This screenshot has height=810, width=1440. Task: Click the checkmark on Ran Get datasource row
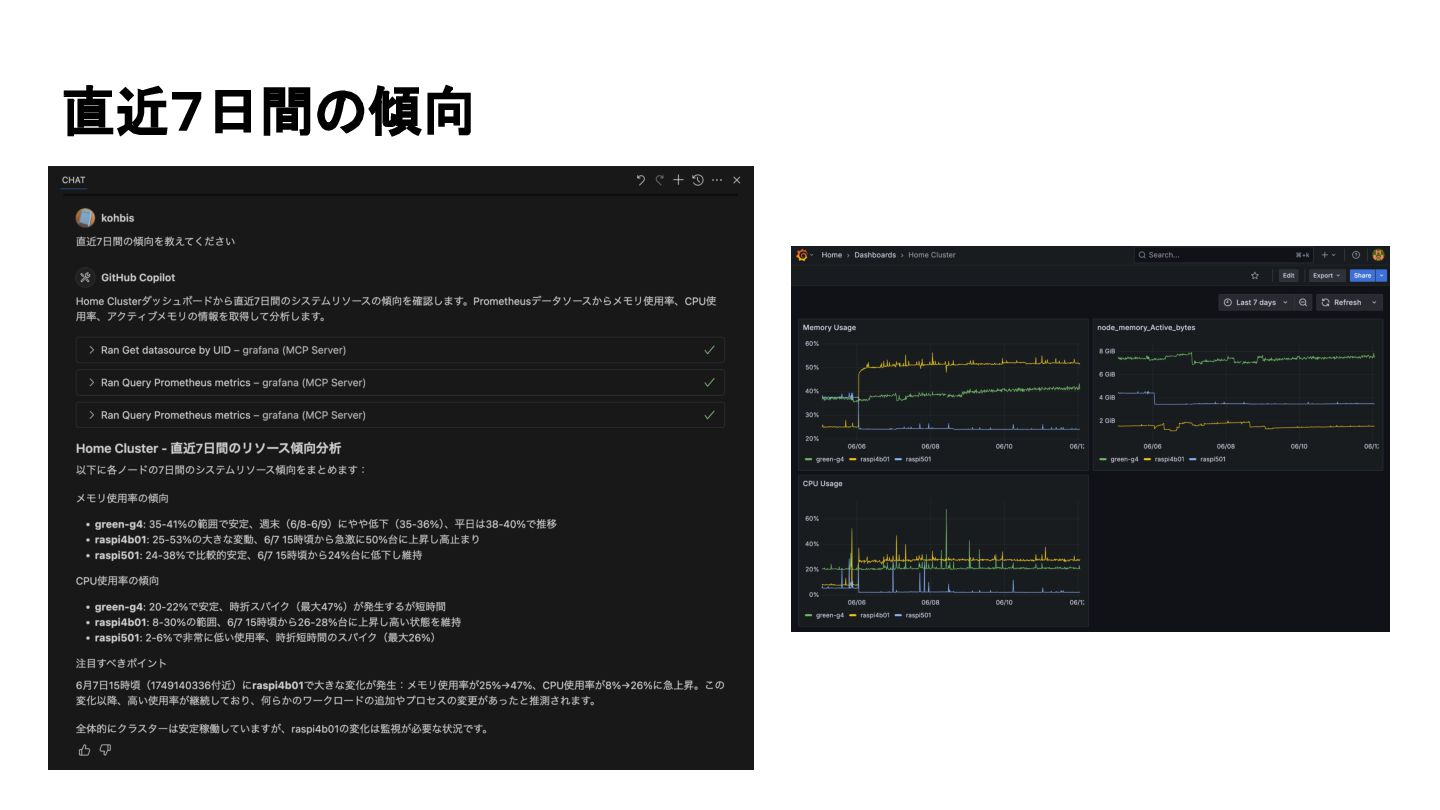[x=709, y=350]
